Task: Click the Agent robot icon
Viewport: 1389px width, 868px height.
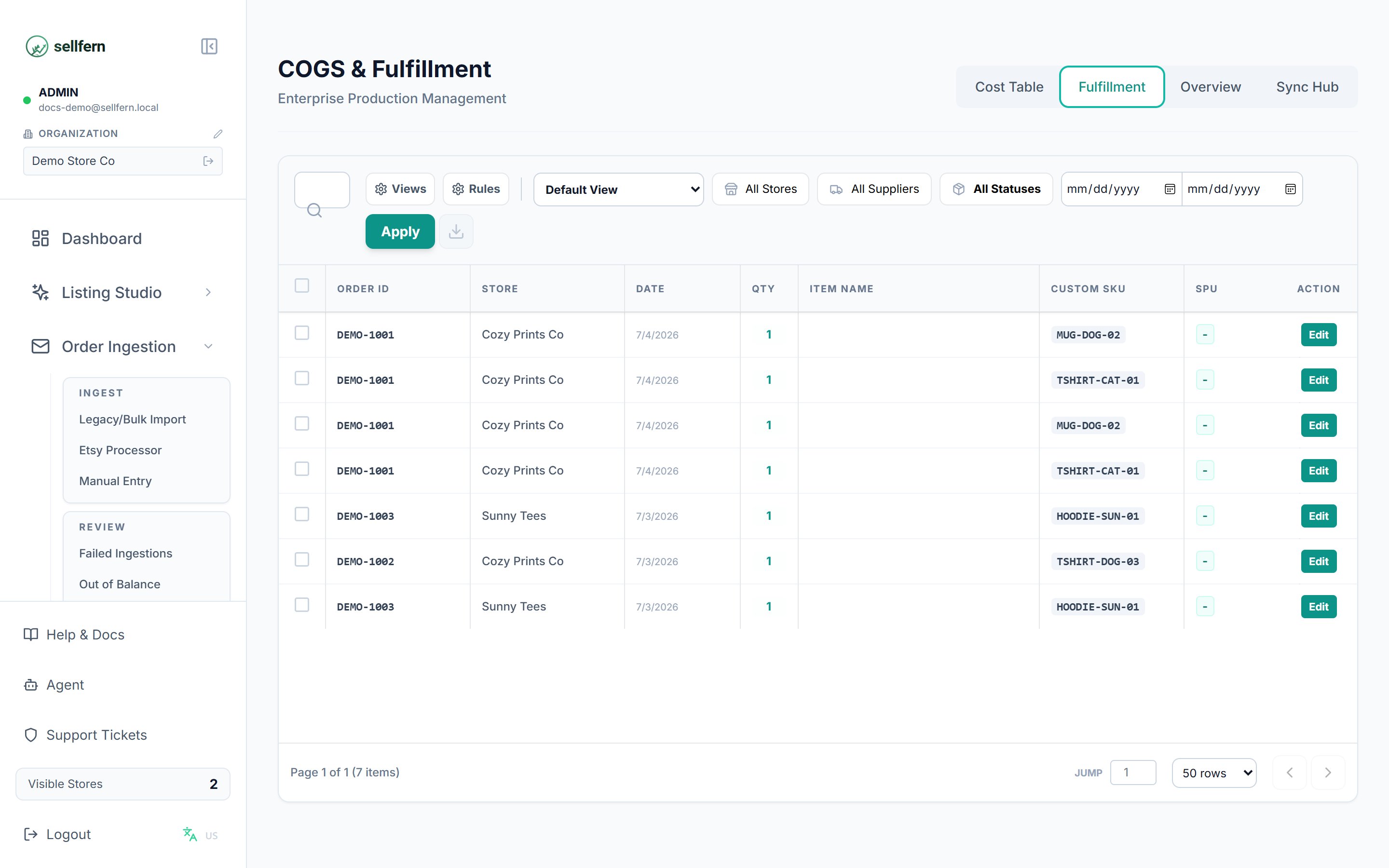Action: pyautogui.click(x=31, y=685)
